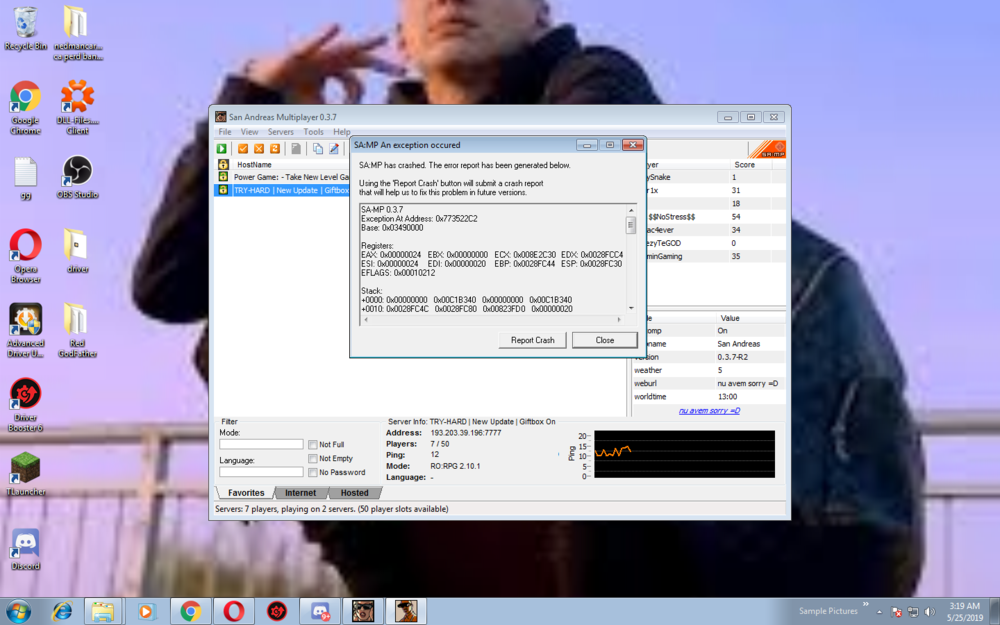Click the orange checkmark Add Server icon
This screenshot has height=625, width=1000.
pyautogui.click(x=243, y=149)
